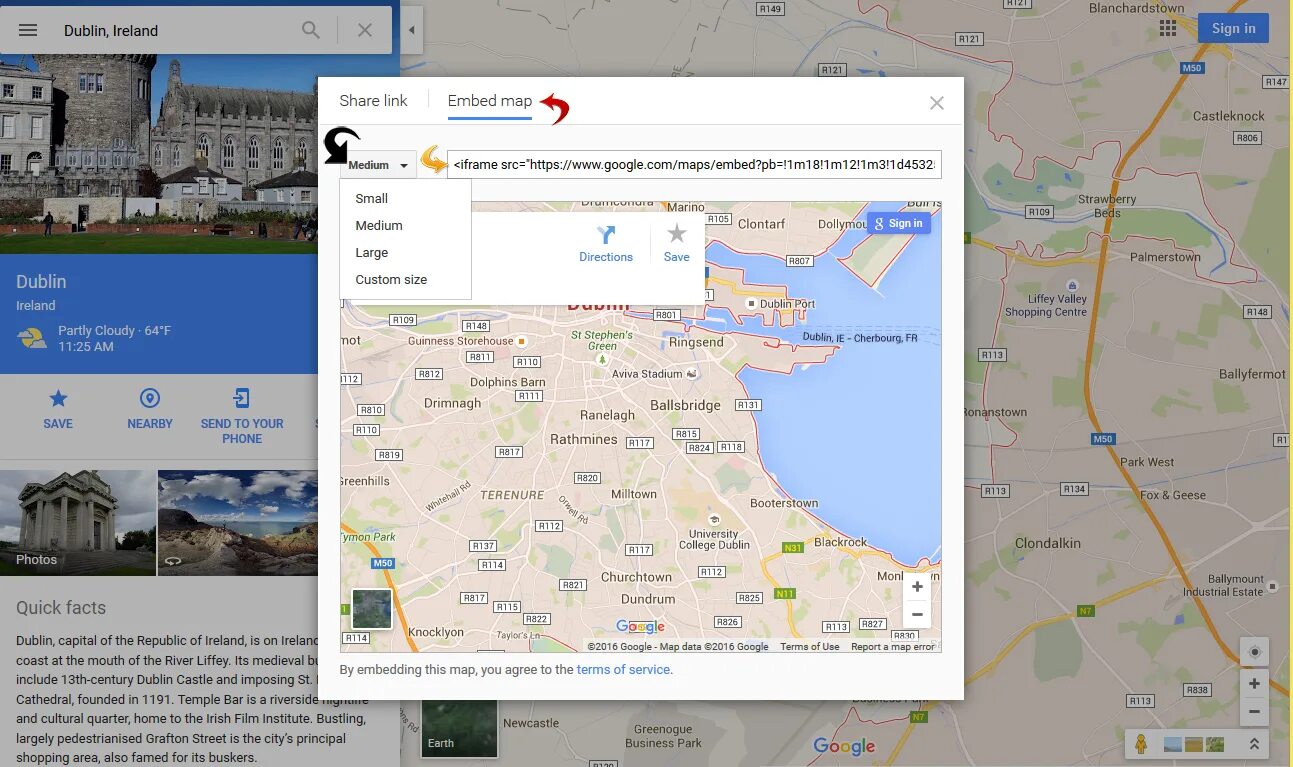Click the imagery thumbnails strip at the bottom right
Image resolution: width=1293 pixels, height=767 pixels.
click(1194, 744)
